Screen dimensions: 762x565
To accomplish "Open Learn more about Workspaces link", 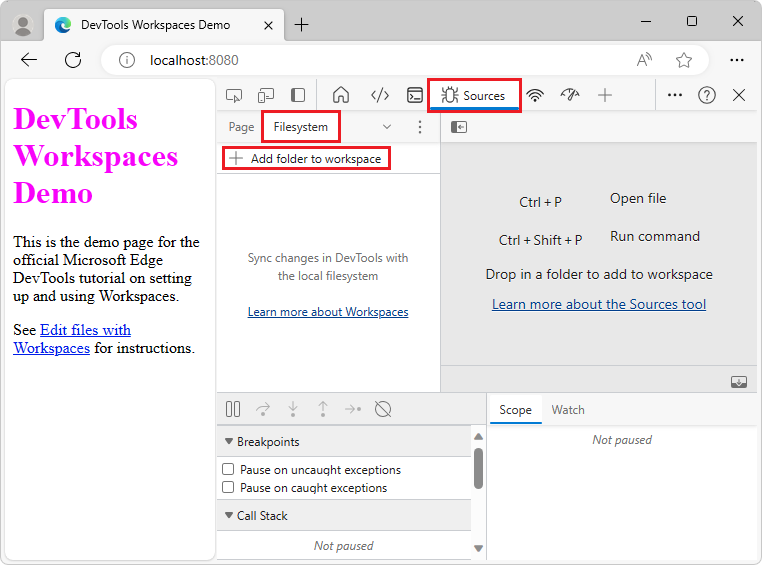I will click(328, 312).
